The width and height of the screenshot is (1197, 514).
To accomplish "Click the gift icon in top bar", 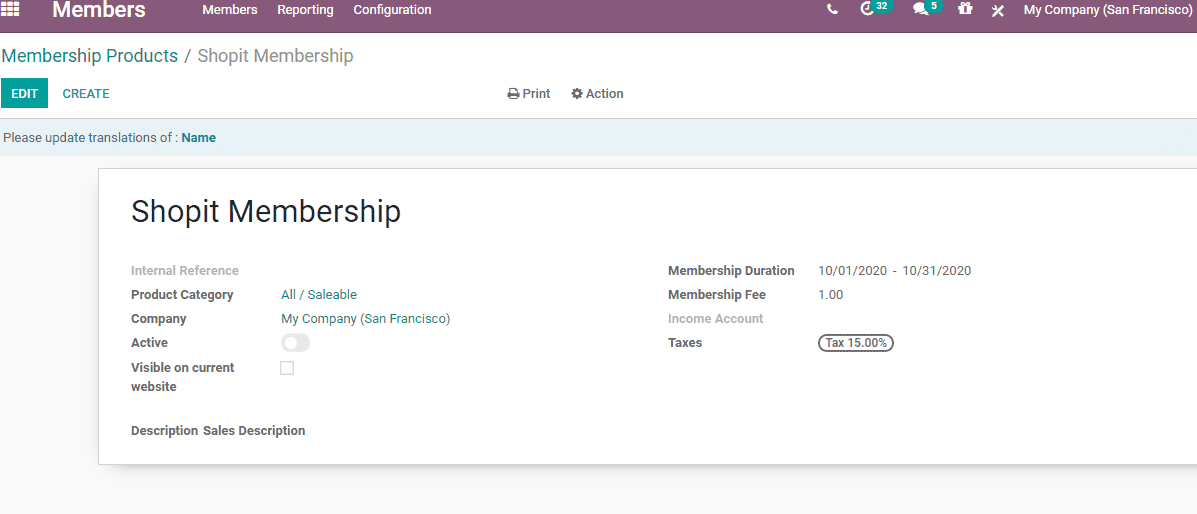I will 965,9.
